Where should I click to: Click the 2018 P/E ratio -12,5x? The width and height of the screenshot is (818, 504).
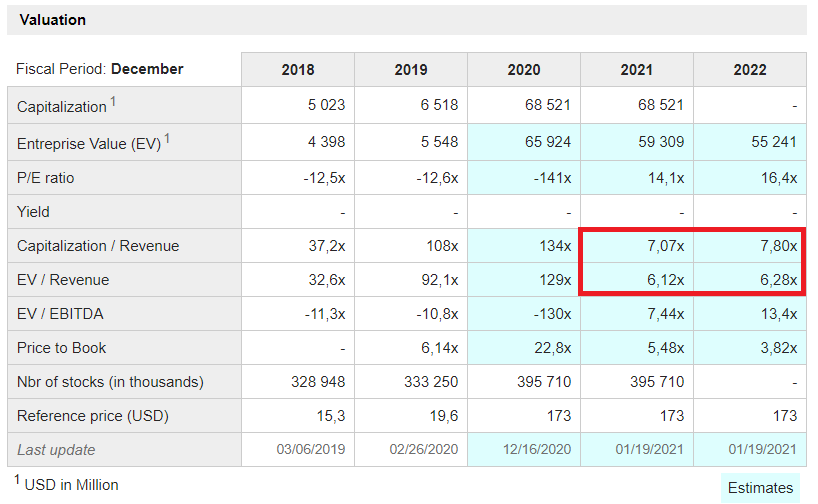(324, 178)
